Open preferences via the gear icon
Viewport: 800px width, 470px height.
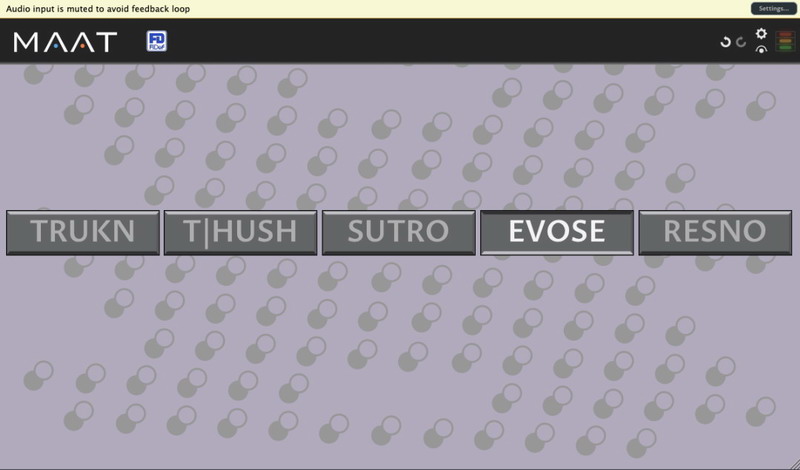761,34
